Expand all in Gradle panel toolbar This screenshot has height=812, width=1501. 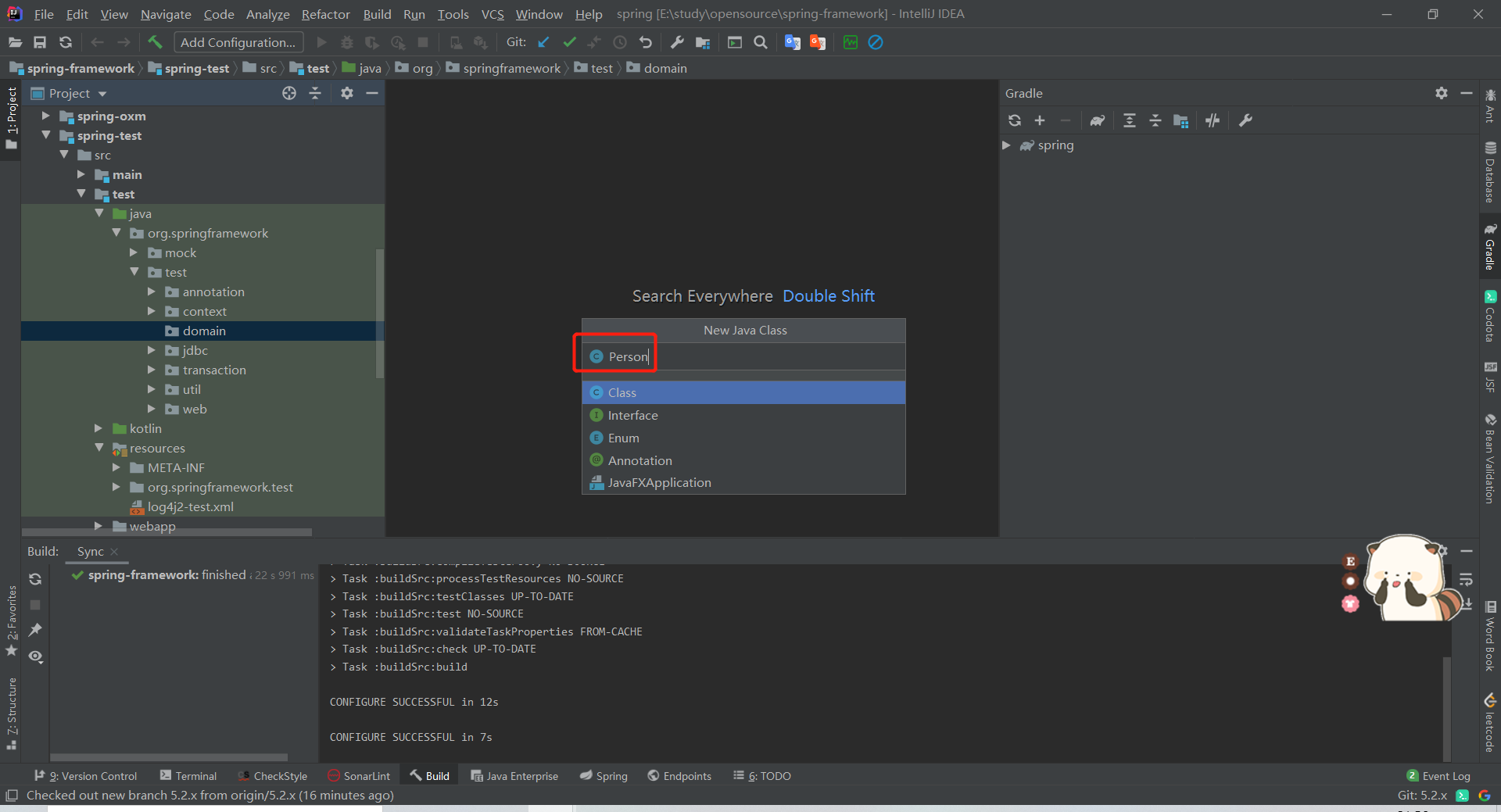click(x=1130, y=120)
